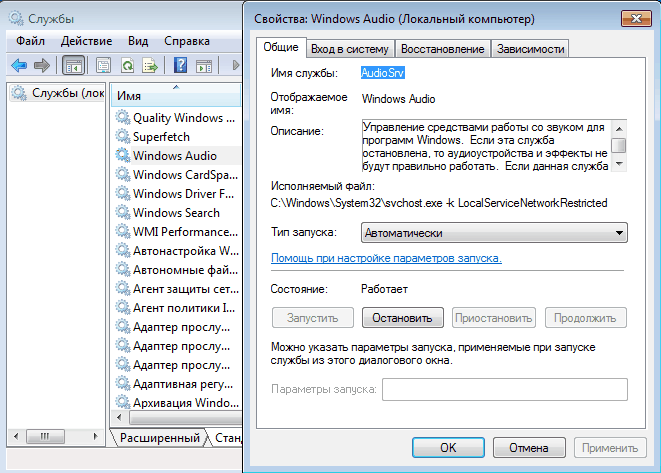Click the Запустить button
Screen dimensions: 661x473
(313, 318)
